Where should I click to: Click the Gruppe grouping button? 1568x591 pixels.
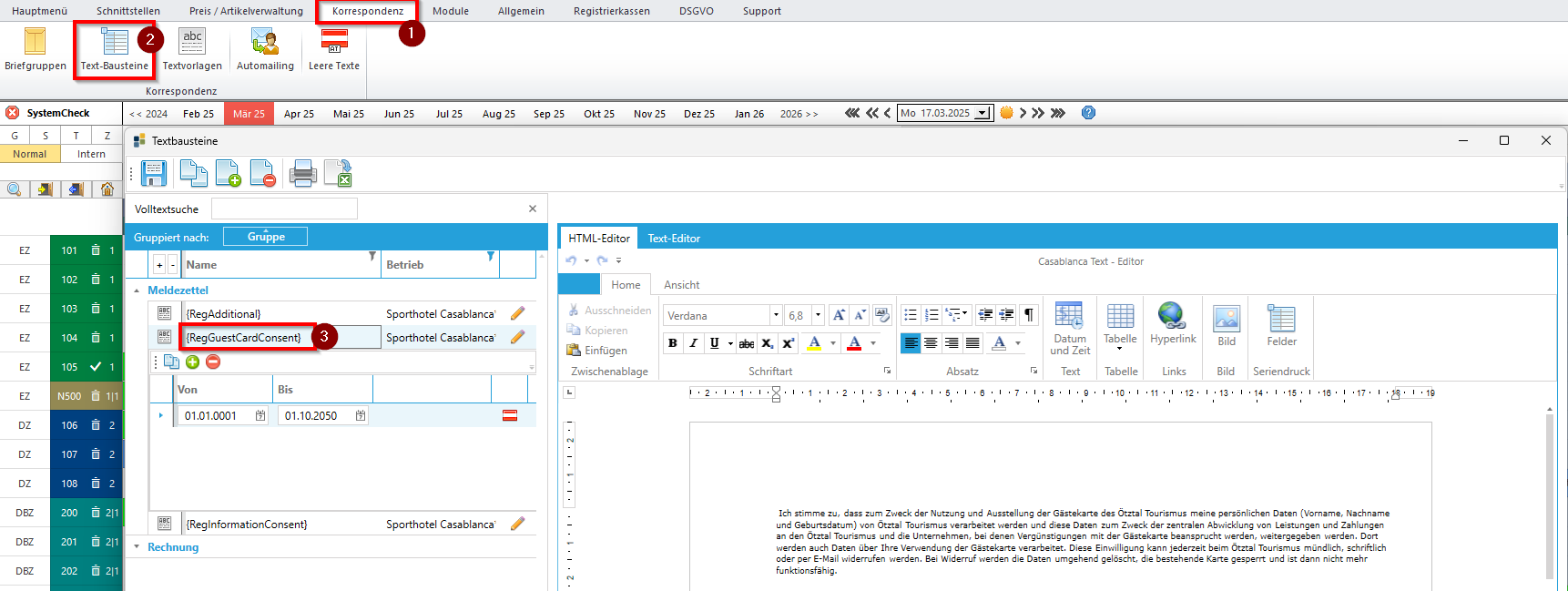coord(266,237)
